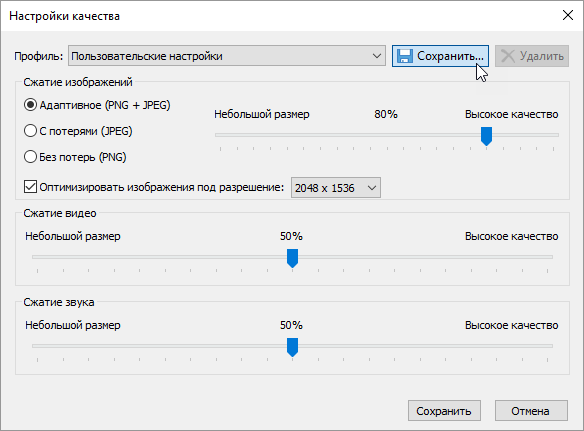Choose the С потерями (JPEG) option
Viewport: 584px width, 431px height.
coord(30,131)
